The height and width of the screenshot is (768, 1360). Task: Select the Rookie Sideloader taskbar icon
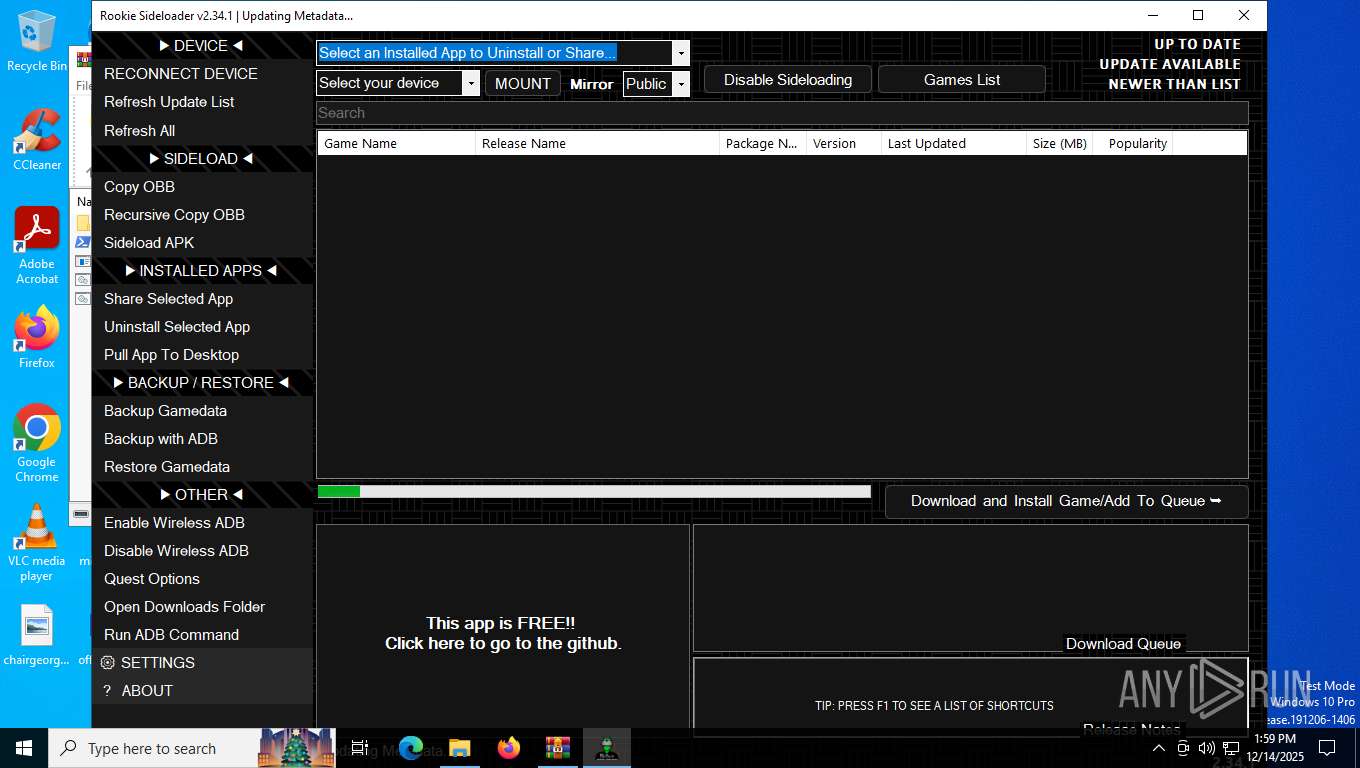[x=607, y=748]
